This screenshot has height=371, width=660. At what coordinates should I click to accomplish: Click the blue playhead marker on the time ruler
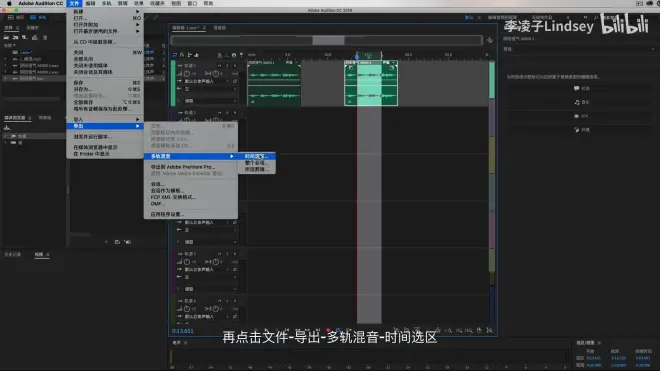[357, 56]
